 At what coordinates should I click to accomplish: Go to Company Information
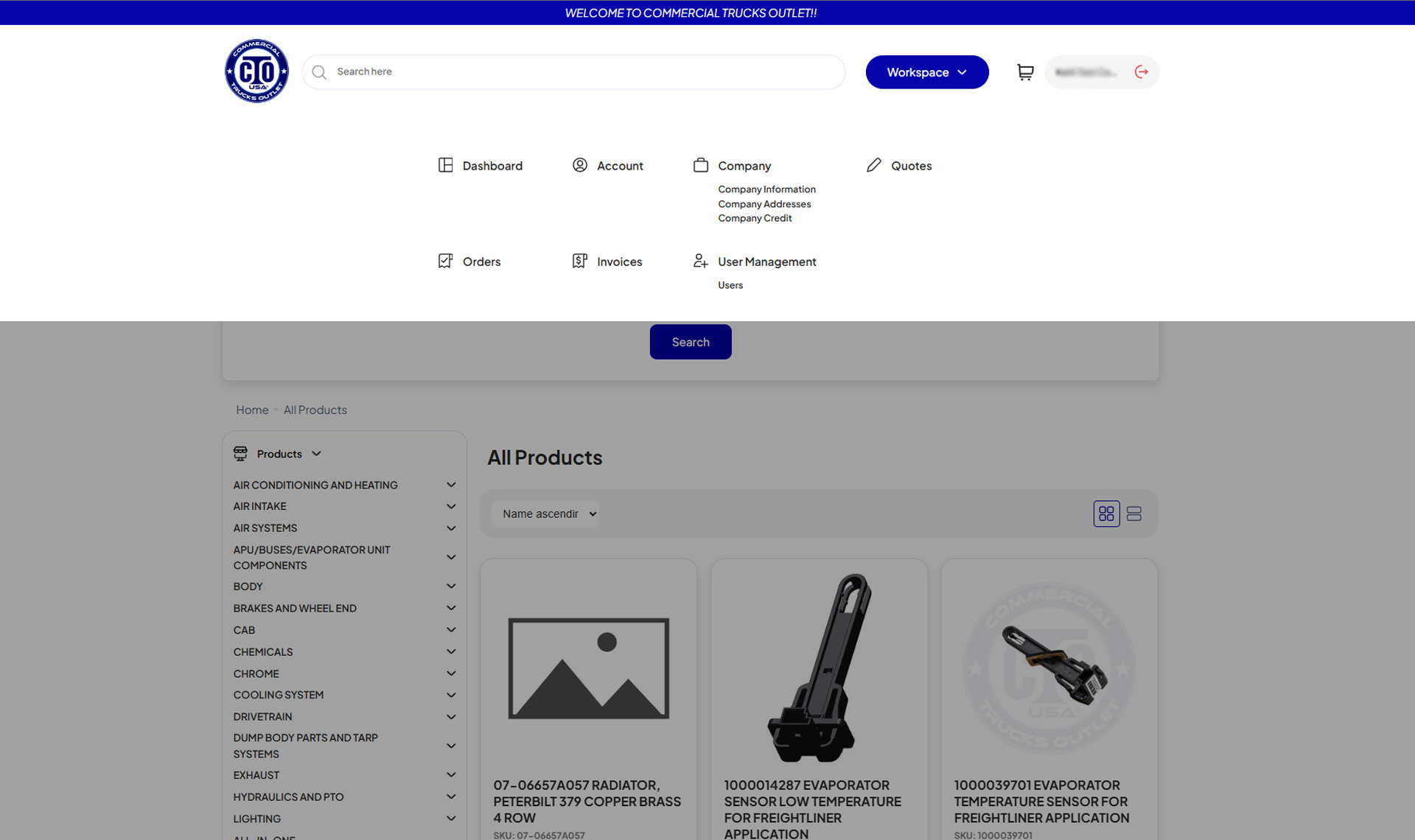coord(766,189)
